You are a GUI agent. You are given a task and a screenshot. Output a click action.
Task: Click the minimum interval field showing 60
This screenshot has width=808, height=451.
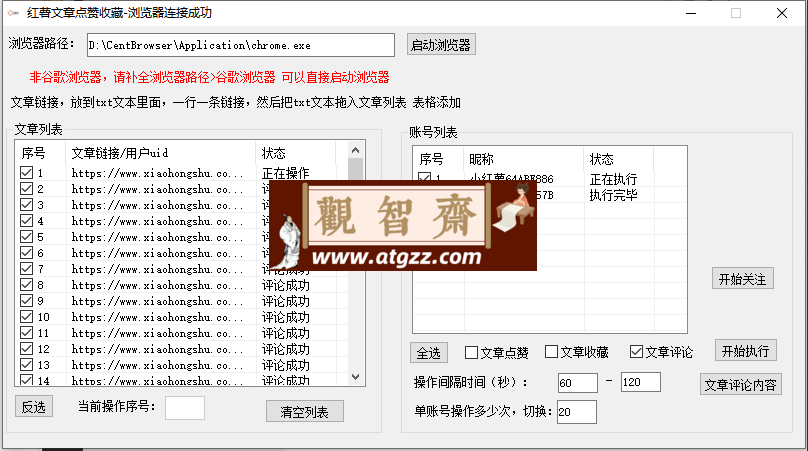578,383
